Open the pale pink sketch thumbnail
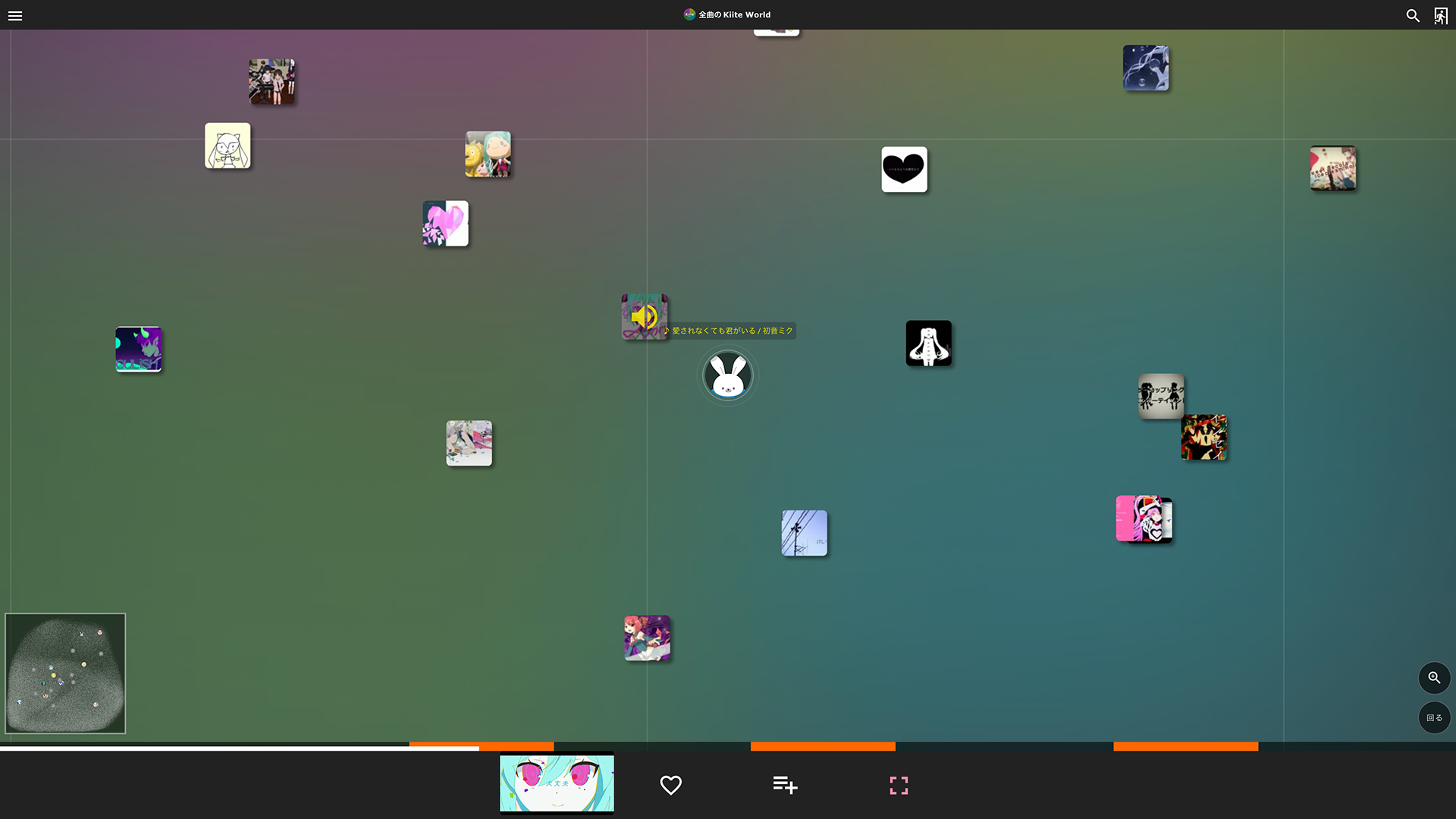 (469, 443)
